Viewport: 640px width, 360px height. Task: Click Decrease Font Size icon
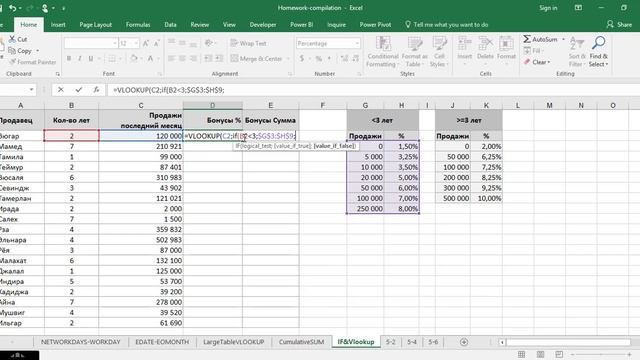point(157,43)
